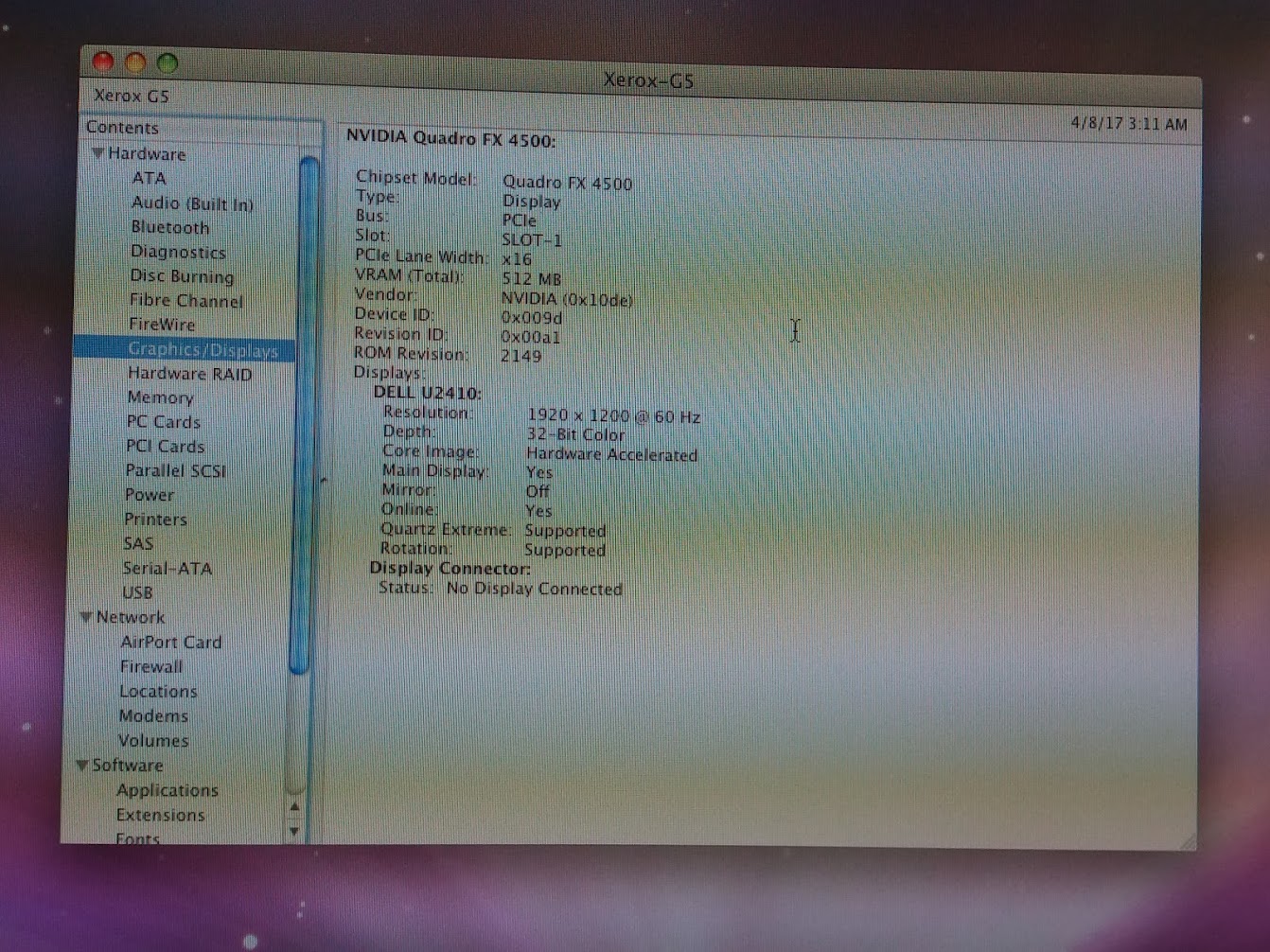Click the Revision ID value 0x00a1
The image size is (1270, 952).
[530, 337]
